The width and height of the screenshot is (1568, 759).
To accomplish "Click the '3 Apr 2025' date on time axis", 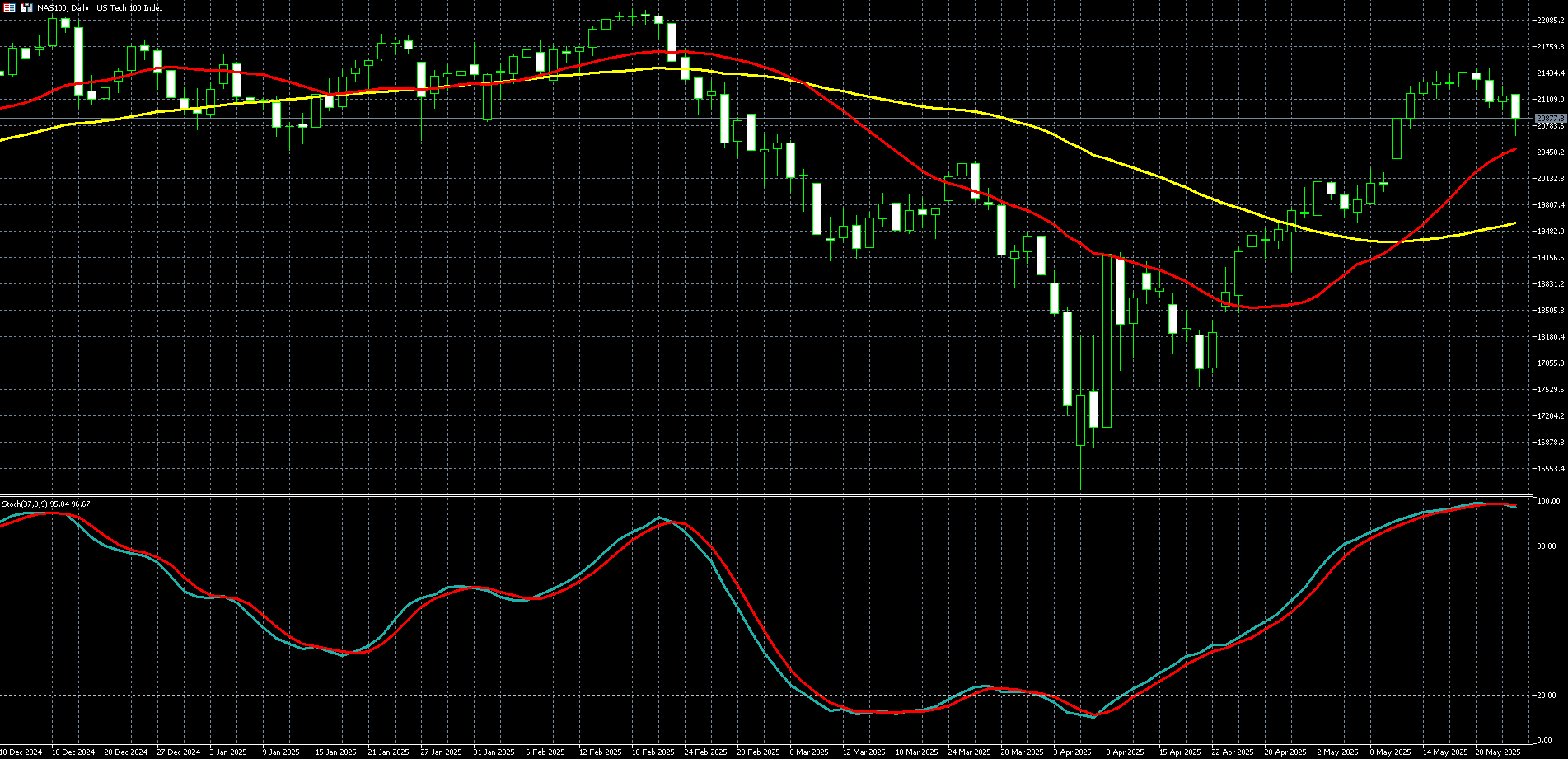I will pyautogui.click(x=1072, y=752).
